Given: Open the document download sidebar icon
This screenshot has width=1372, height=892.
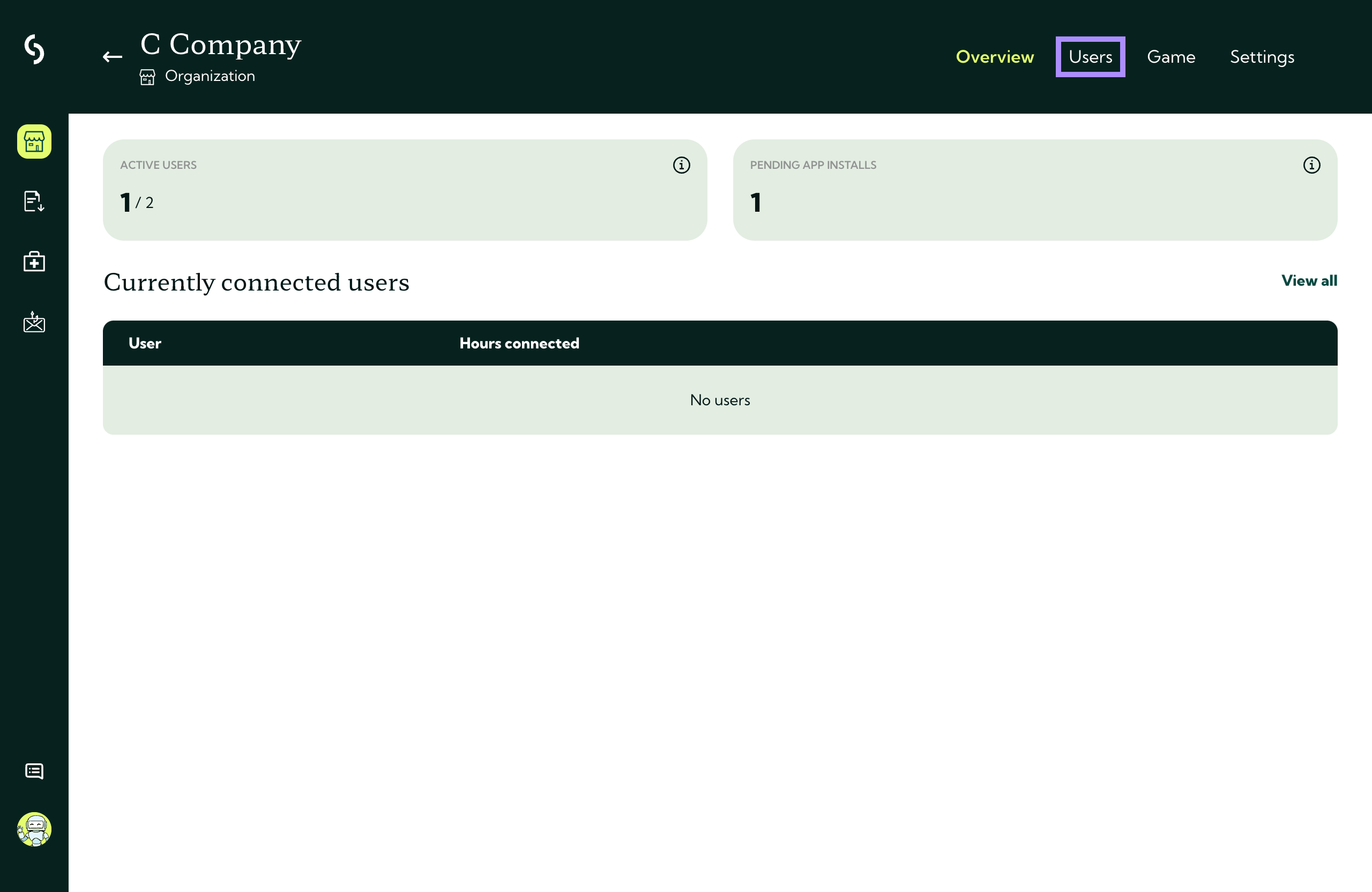Looking at the screenshot, I should pyautogui.click(x=34, y=201).
